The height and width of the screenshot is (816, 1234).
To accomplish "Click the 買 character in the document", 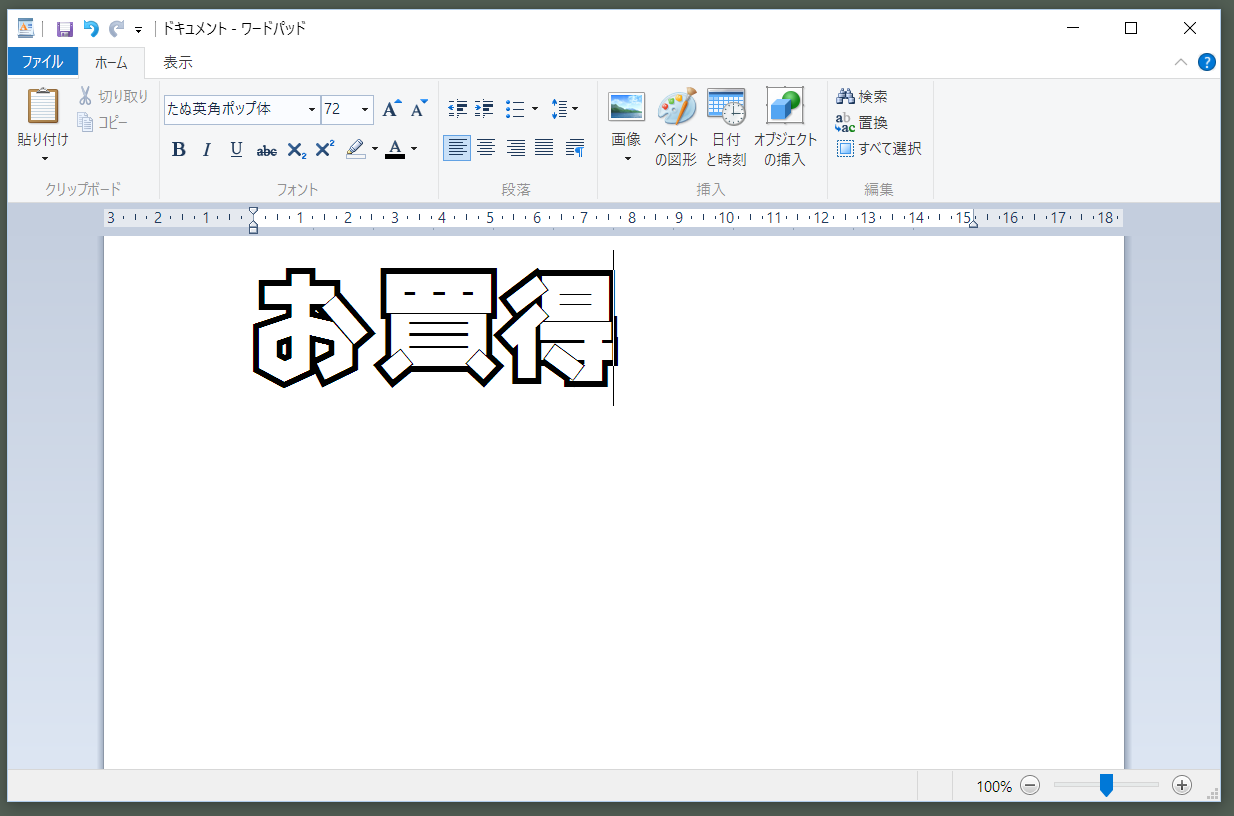I will click(437, 327).
